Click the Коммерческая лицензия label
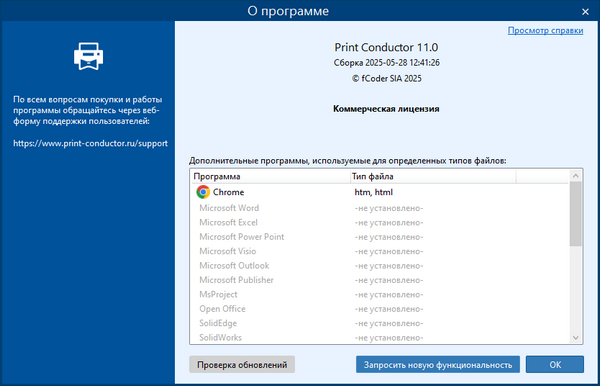The width and height of the screenshot is (600, 386). click(x=386, y=109)
